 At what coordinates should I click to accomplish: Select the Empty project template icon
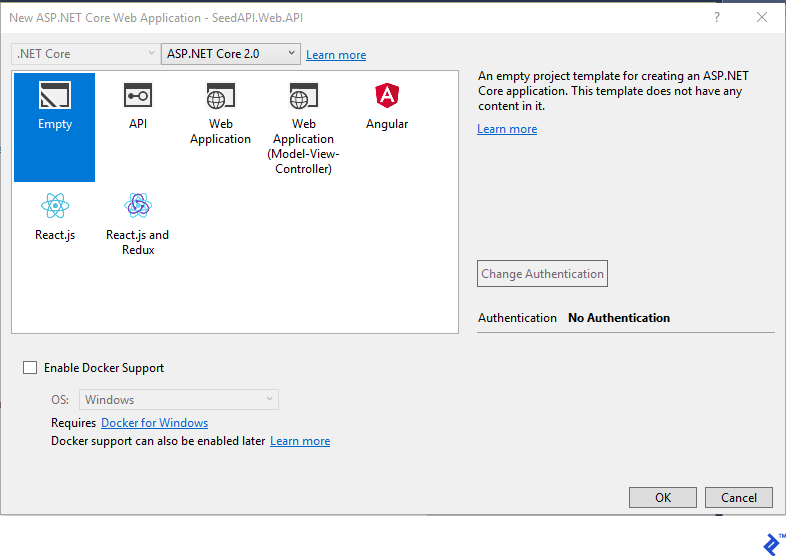click(55, 97)
